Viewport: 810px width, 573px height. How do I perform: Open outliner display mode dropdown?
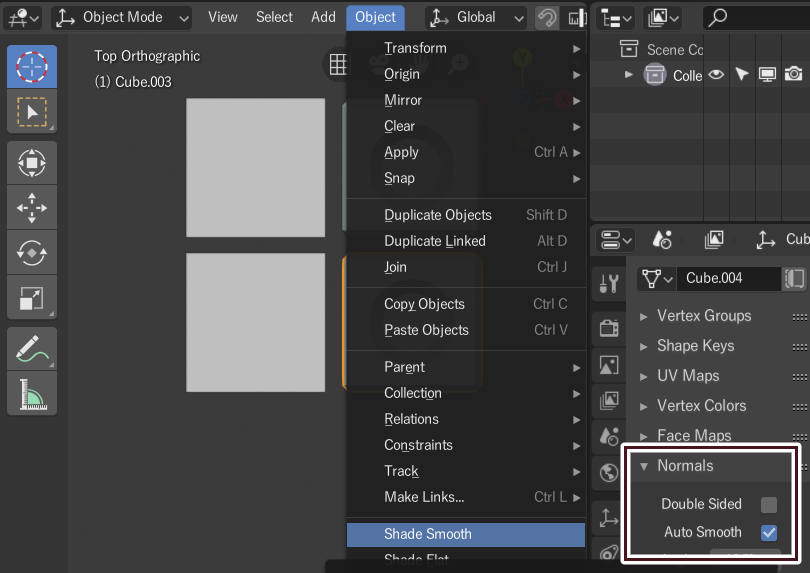(x=663, y=19)
